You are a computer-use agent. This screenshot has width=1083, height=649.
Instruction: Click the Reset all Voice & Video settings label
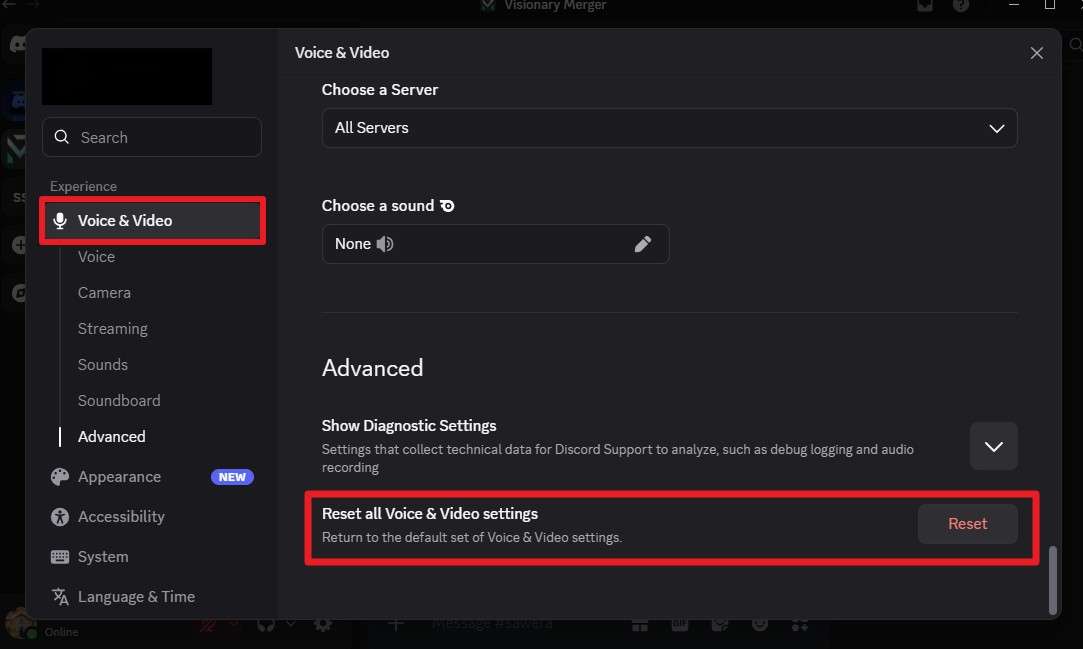pyautogui.click(x=430, y=514)
